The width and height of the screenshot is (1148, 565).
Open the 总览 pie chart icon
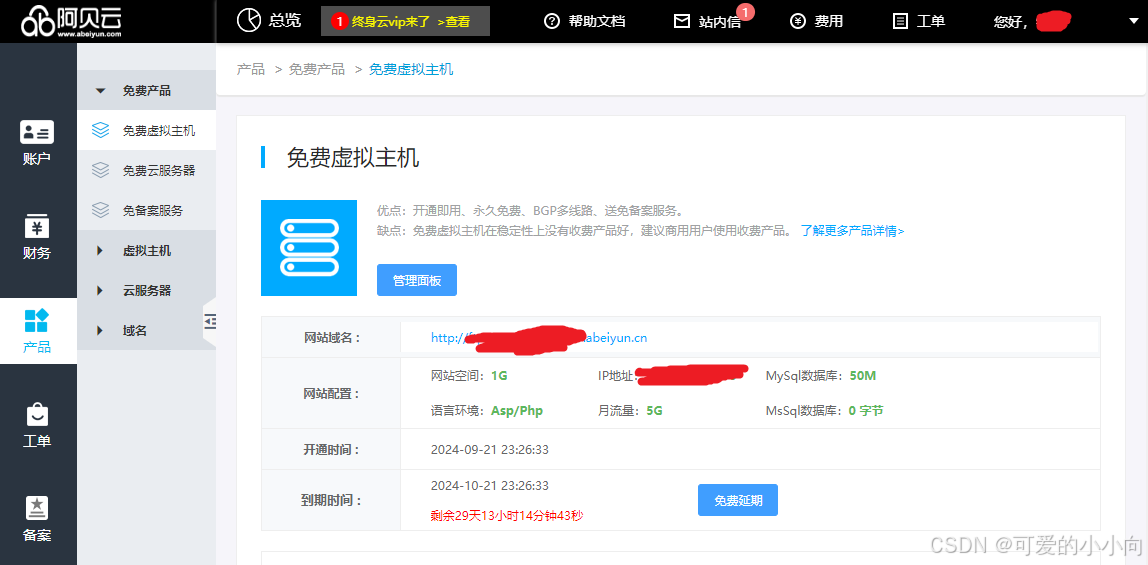[249, 20]
